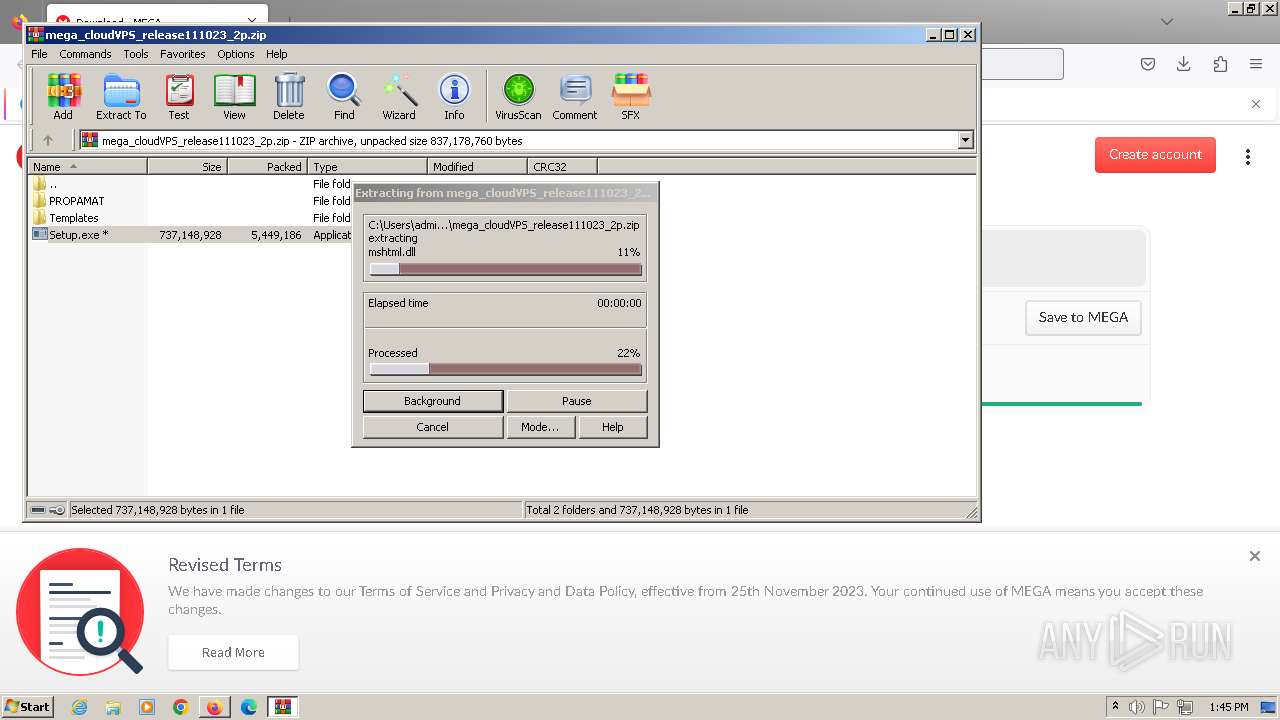Open the Tools menu
This screenshot has height=720, width=1280.
tap(136, 54)
